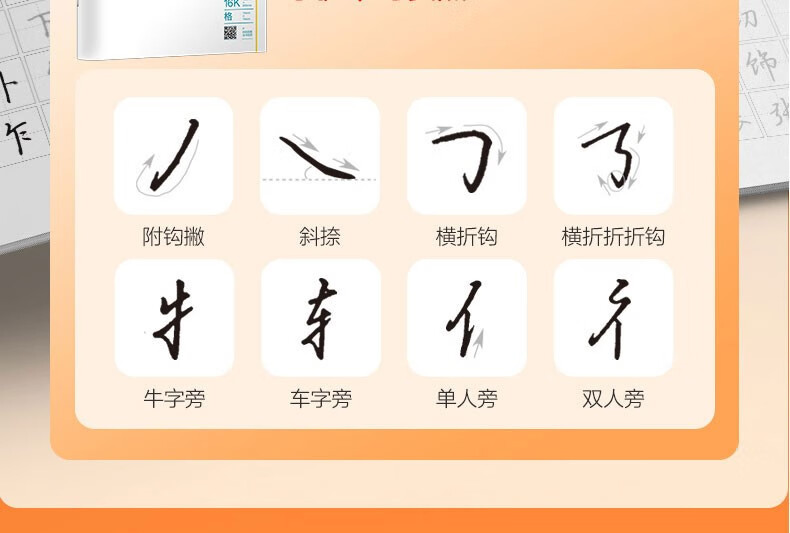The height and width of the screenshot is (533, 790).
Task: Select the 双人旁 radical illustration
Action: point(614,318)
